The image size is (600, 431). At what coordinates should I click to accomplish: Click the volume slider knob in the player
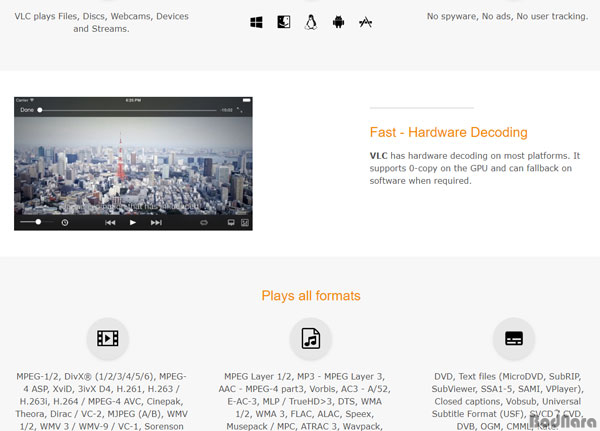tap(38, 222)
